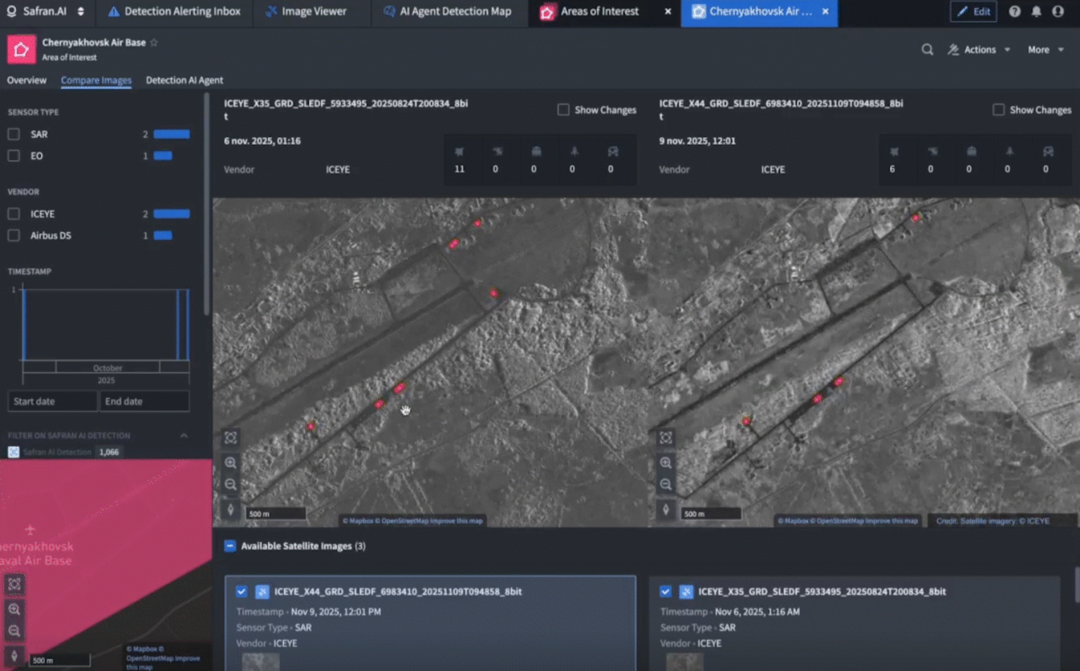The image size is (1080, 671).
Task: Open the More dropdown menu
Action: tap(1046, 50)
